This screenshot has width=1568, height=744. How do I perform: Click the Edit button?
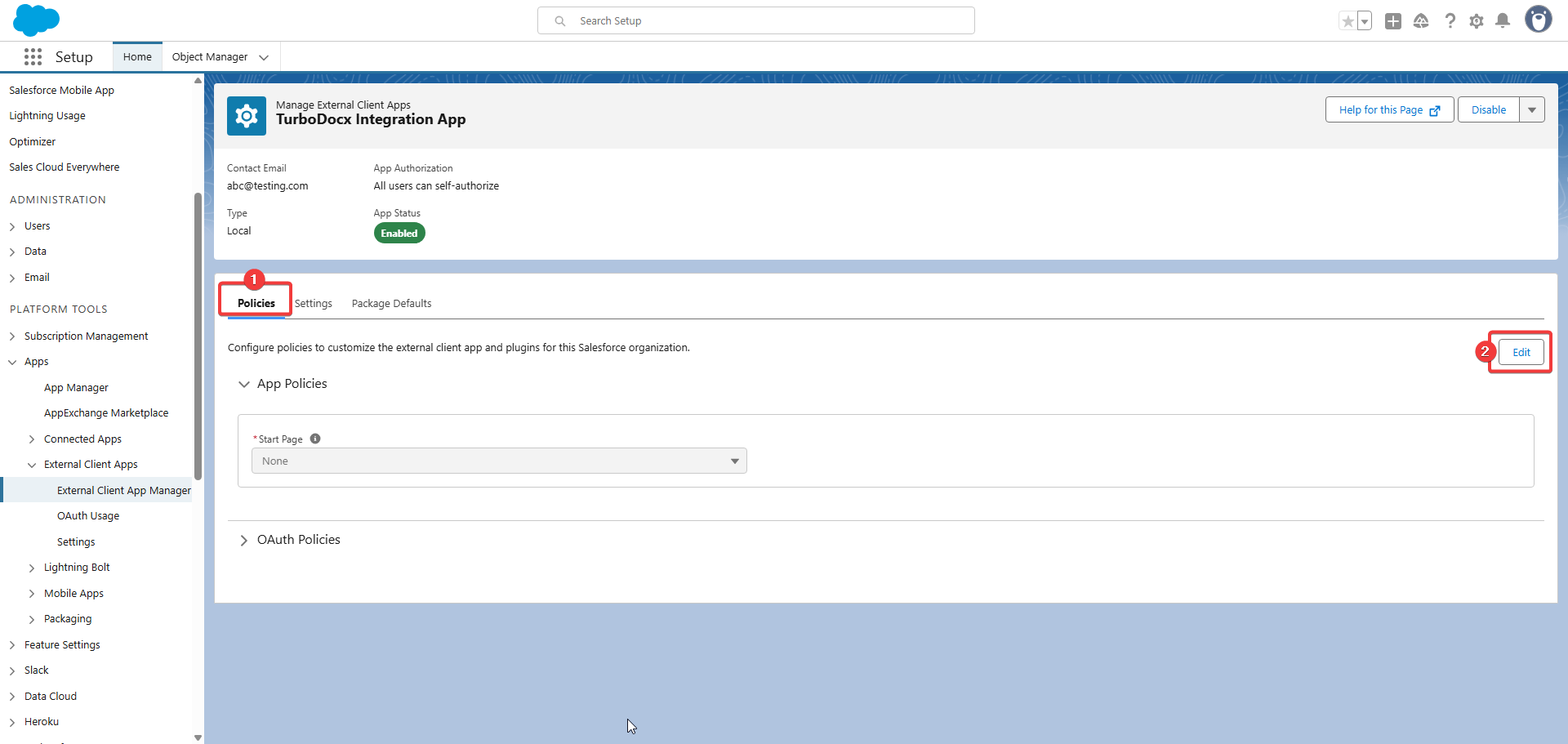[x=1521, y=352]
